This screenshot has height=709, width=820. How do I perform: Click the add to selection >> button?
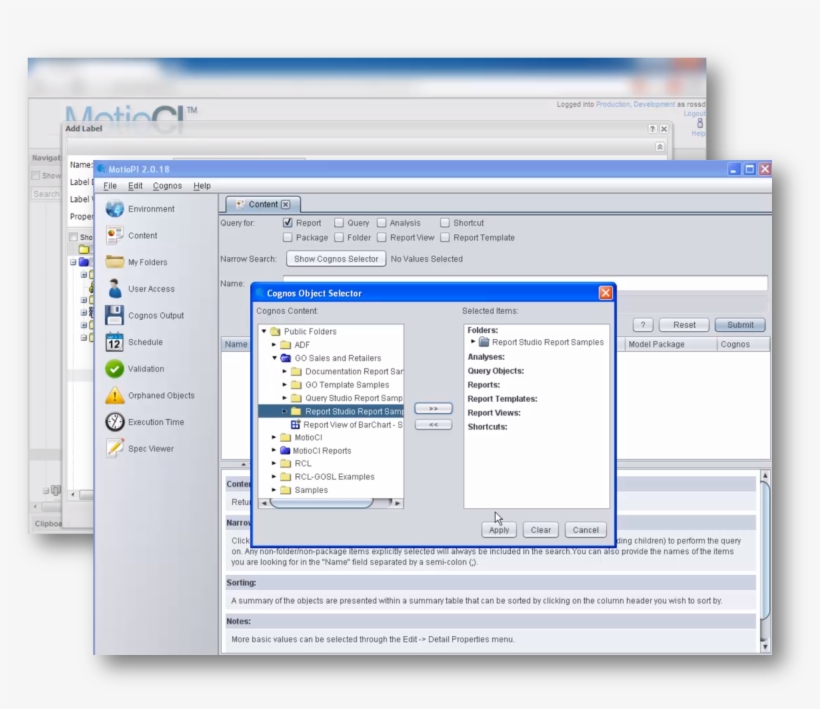click(x=434, y=408)
